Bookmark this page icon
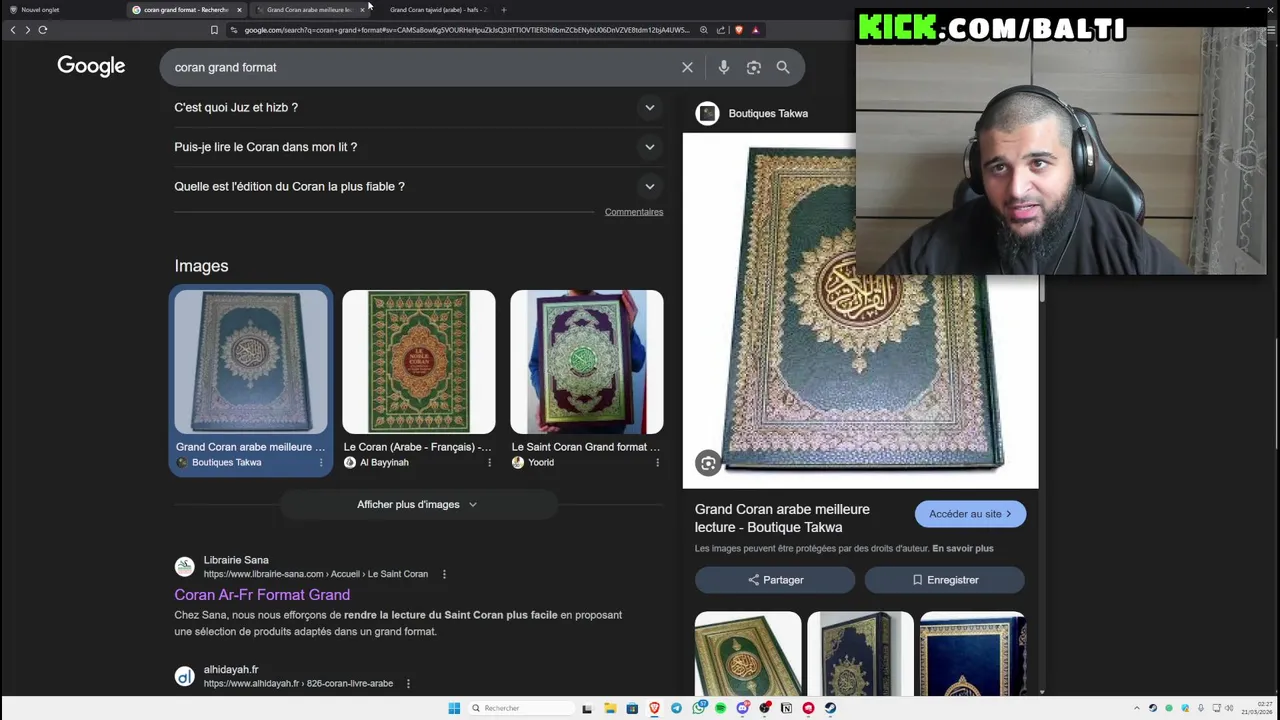The height and width of the screenshot is (720, 1280). click(x=213, y=30)
